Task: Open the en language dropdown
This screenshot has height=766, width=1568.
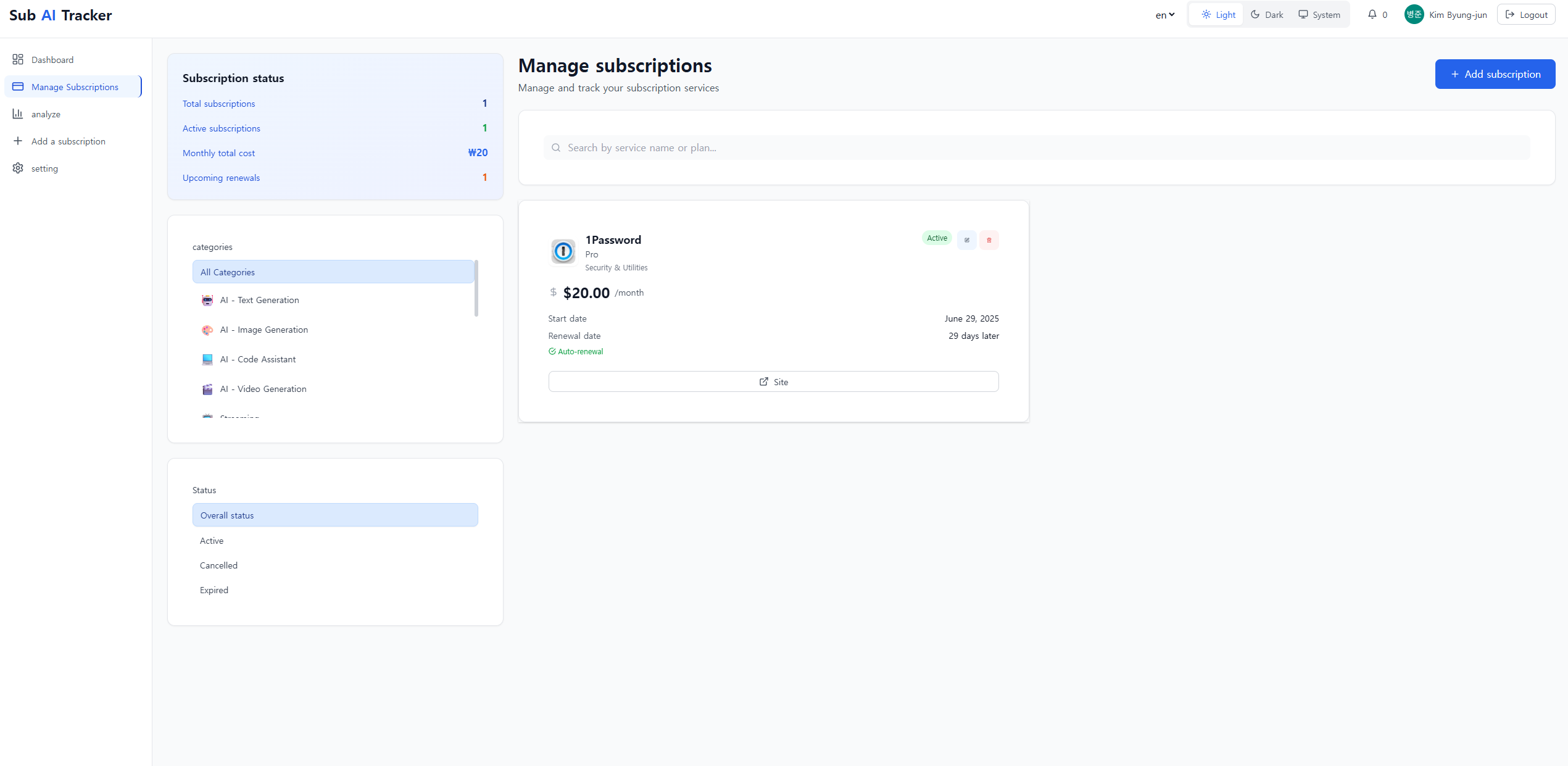Action: (1164, 15)
